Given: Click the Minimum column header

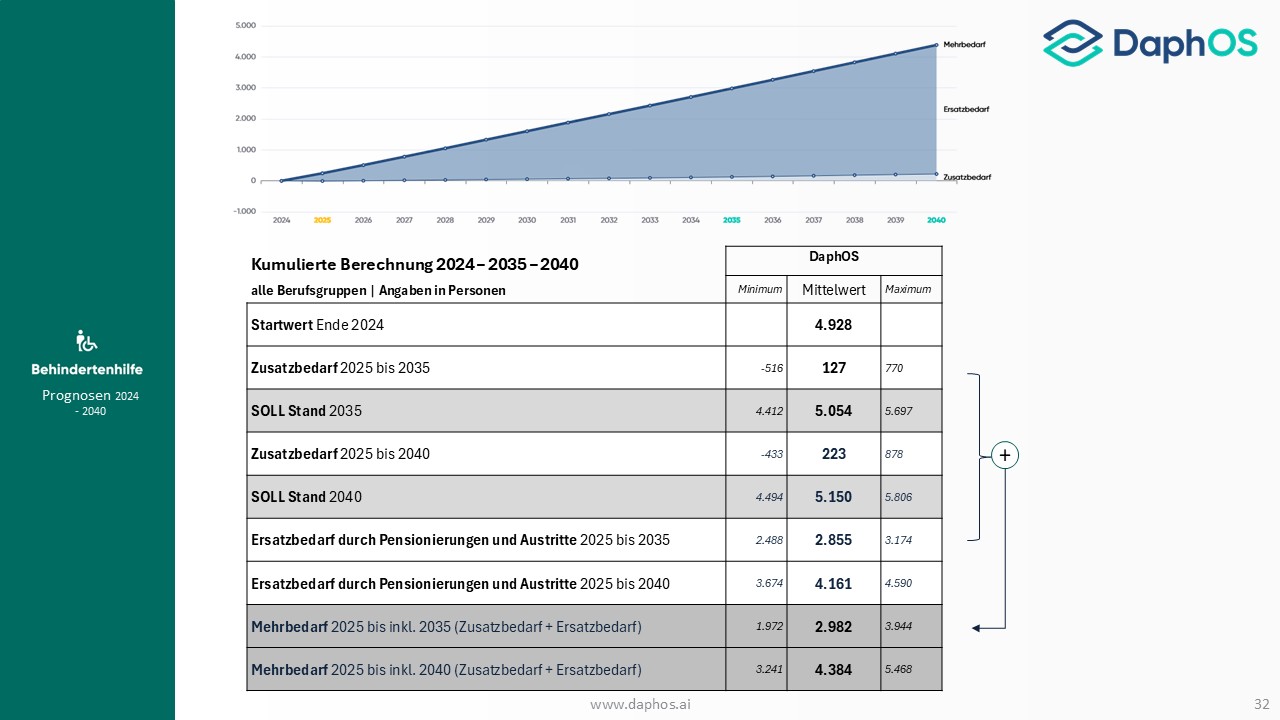Looking at the screenshot, I should pos(759,290).
